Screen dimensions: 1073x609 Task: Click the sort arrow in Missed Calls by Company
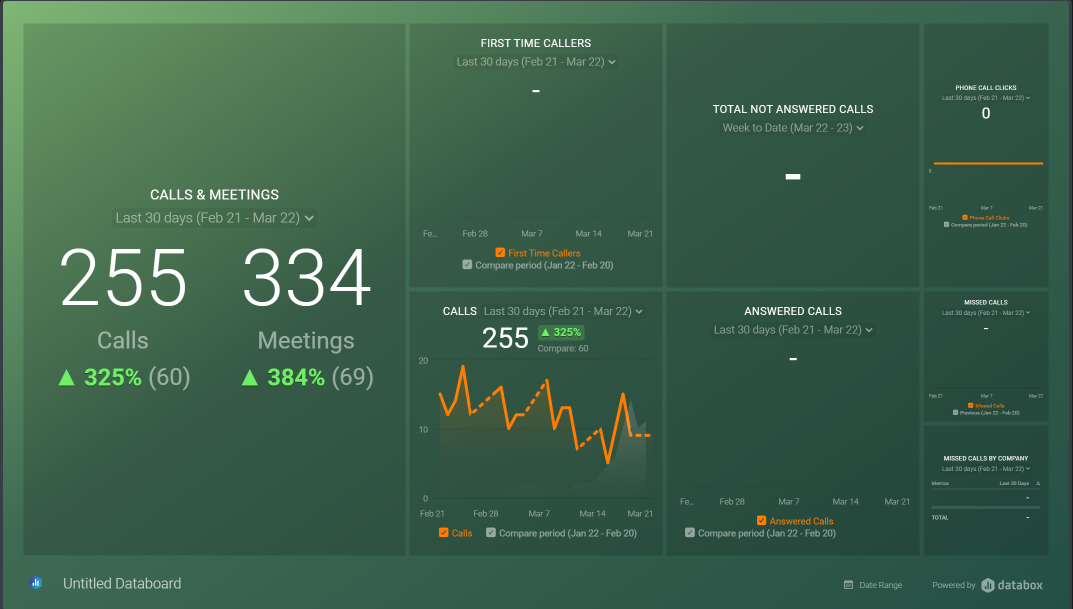click(1038, 483)
